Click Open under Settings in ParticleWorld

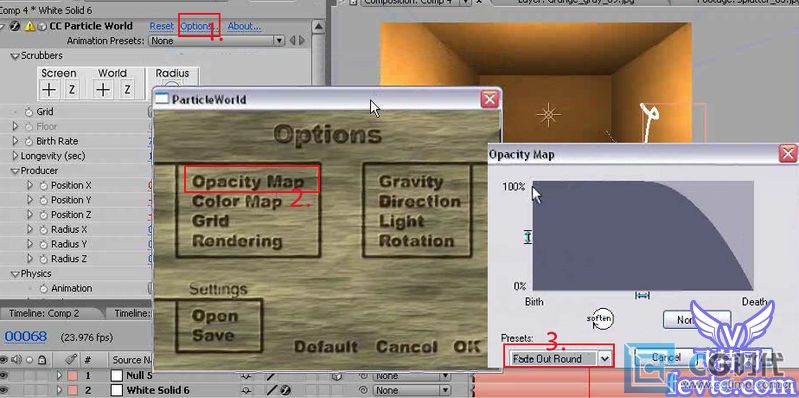click(x=215, y=316)
